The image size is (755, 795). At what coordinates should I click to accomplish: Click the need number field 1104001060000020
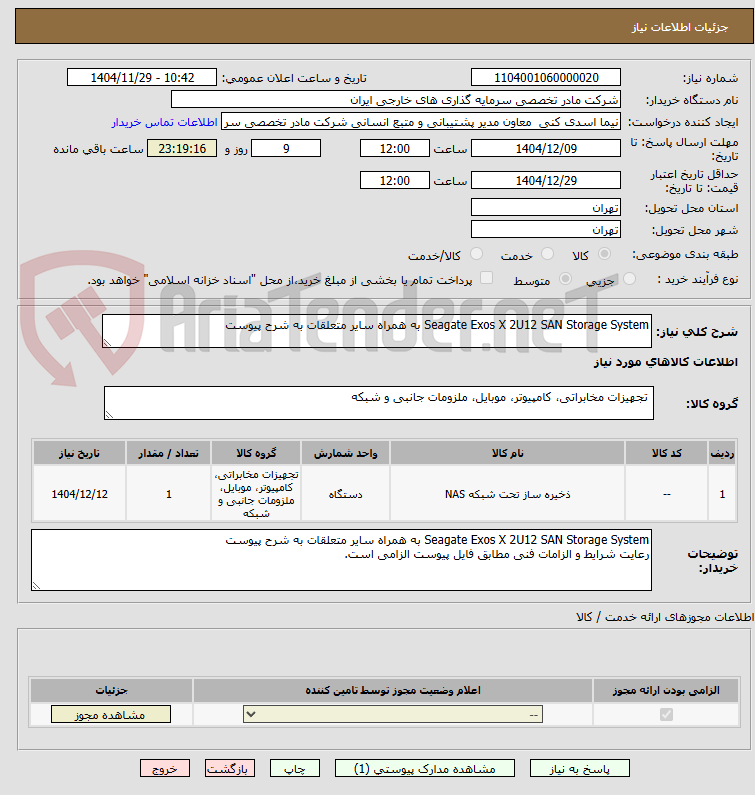click(546, 78)
